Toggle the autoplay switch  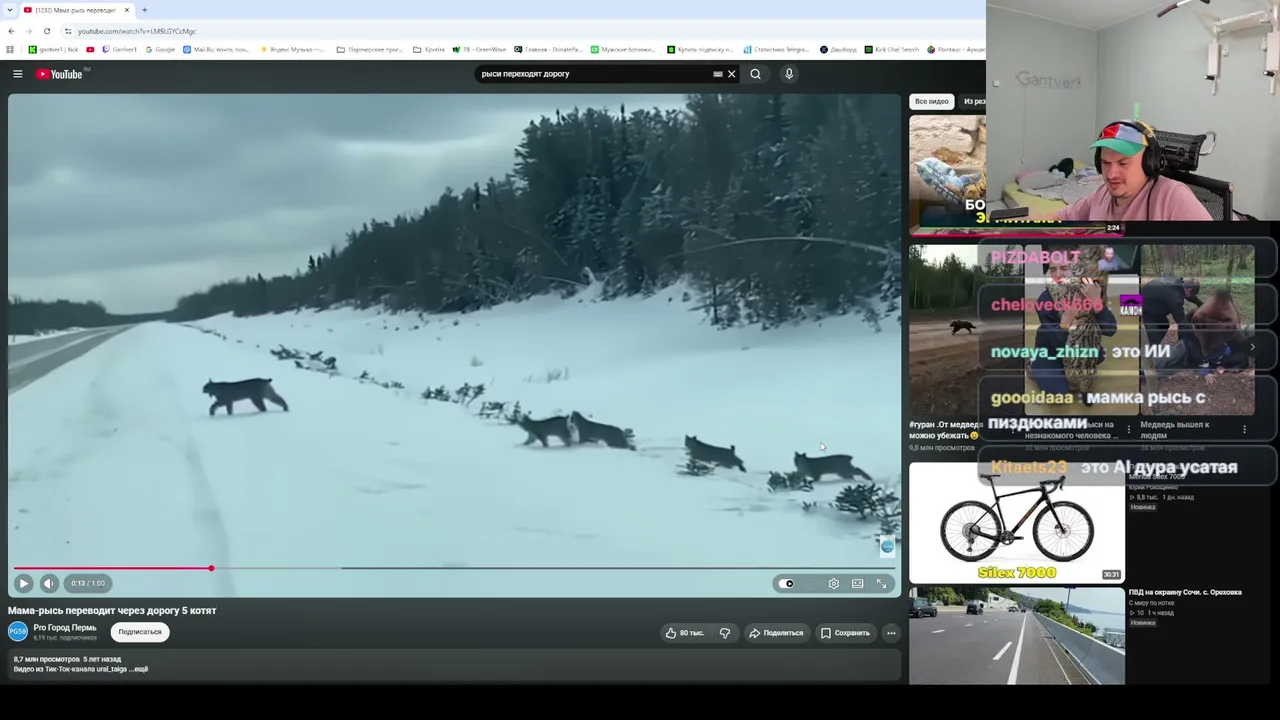point(787,584)
